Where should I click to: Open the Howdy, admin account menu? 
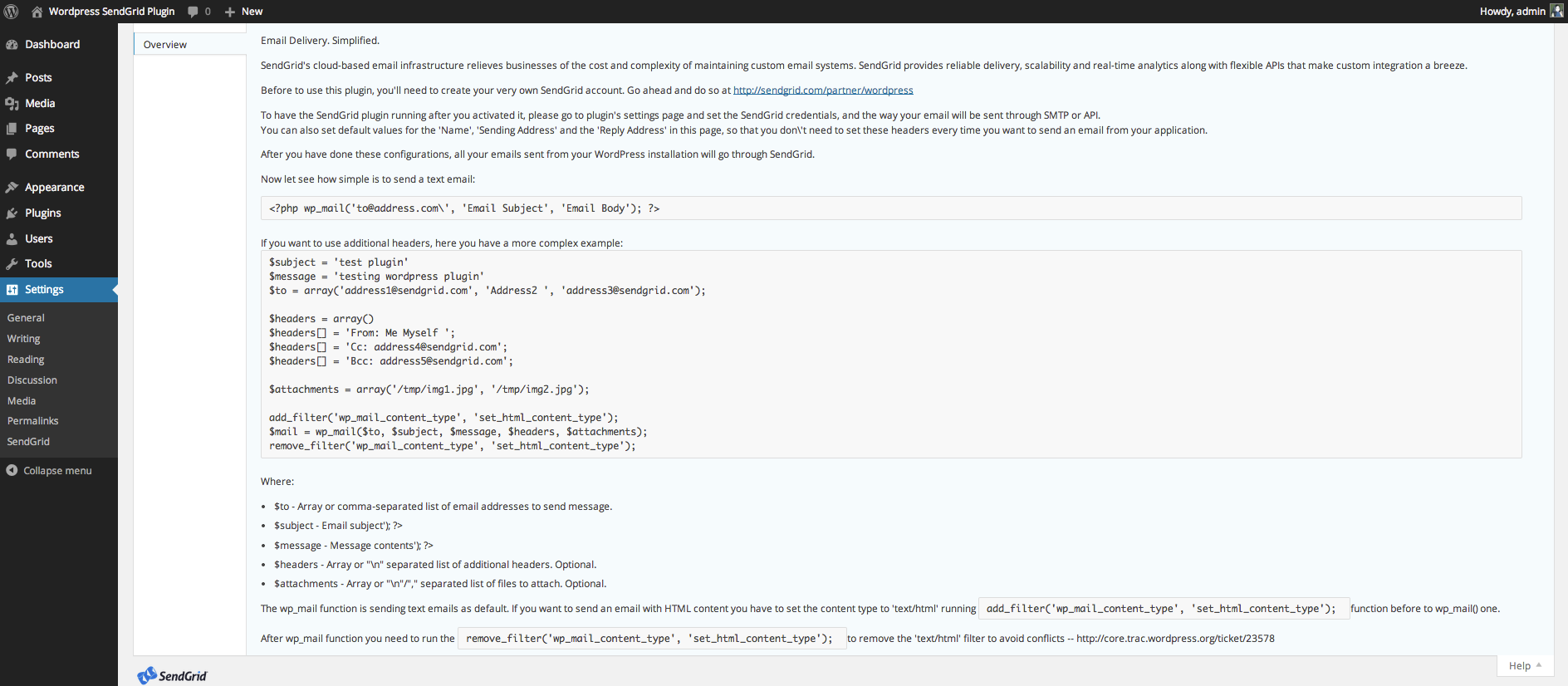[x=1512, y=12]
